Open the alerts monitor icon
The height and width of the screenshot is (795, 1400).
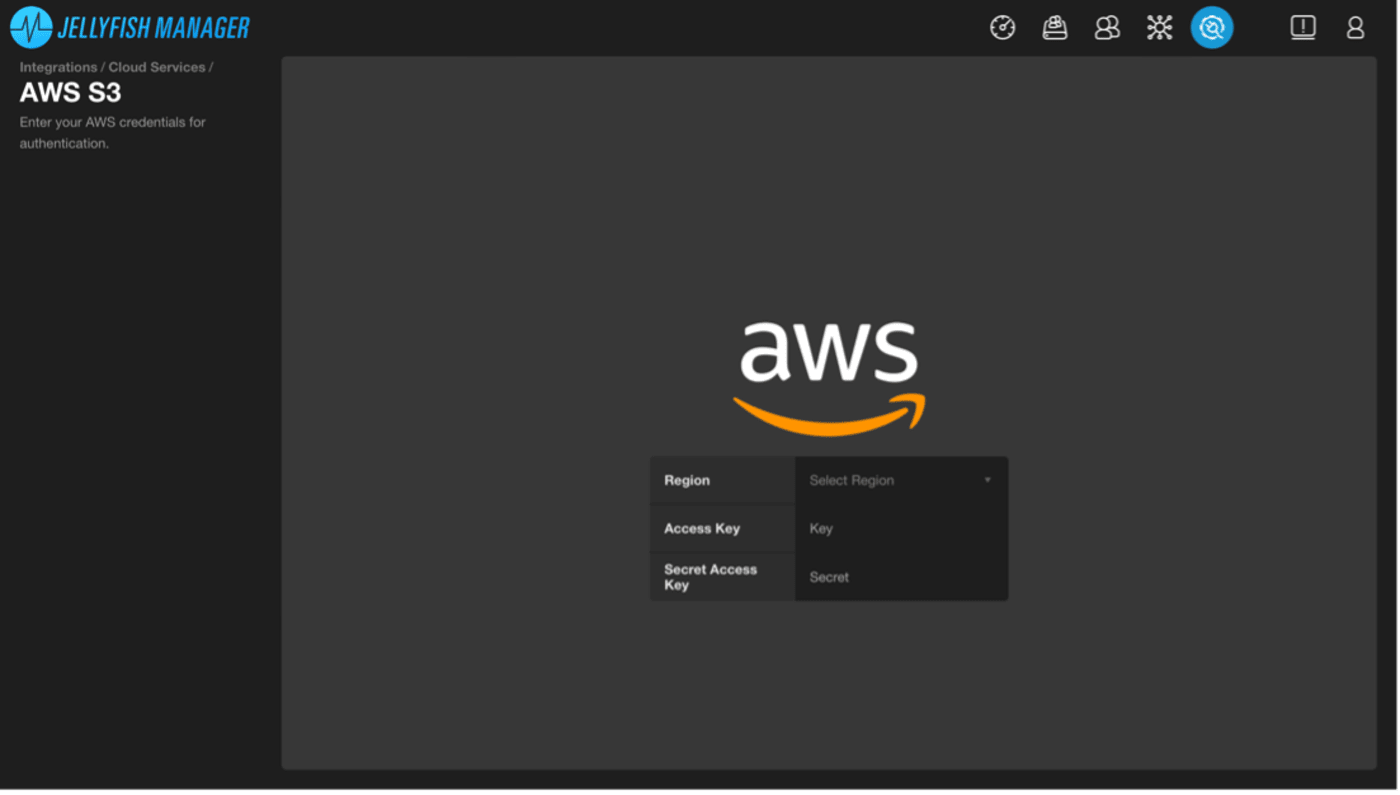1302,28
